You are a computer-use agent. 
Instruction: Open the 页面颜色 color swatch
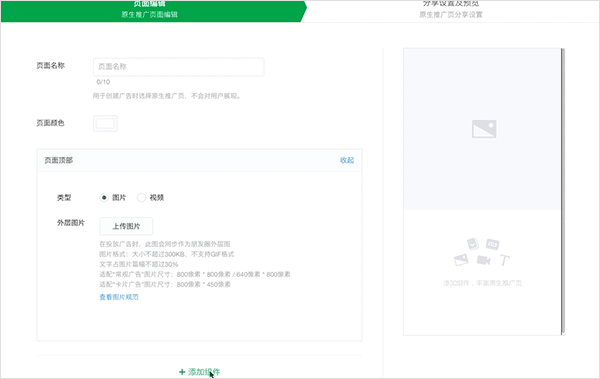click(x=105, y=123)
